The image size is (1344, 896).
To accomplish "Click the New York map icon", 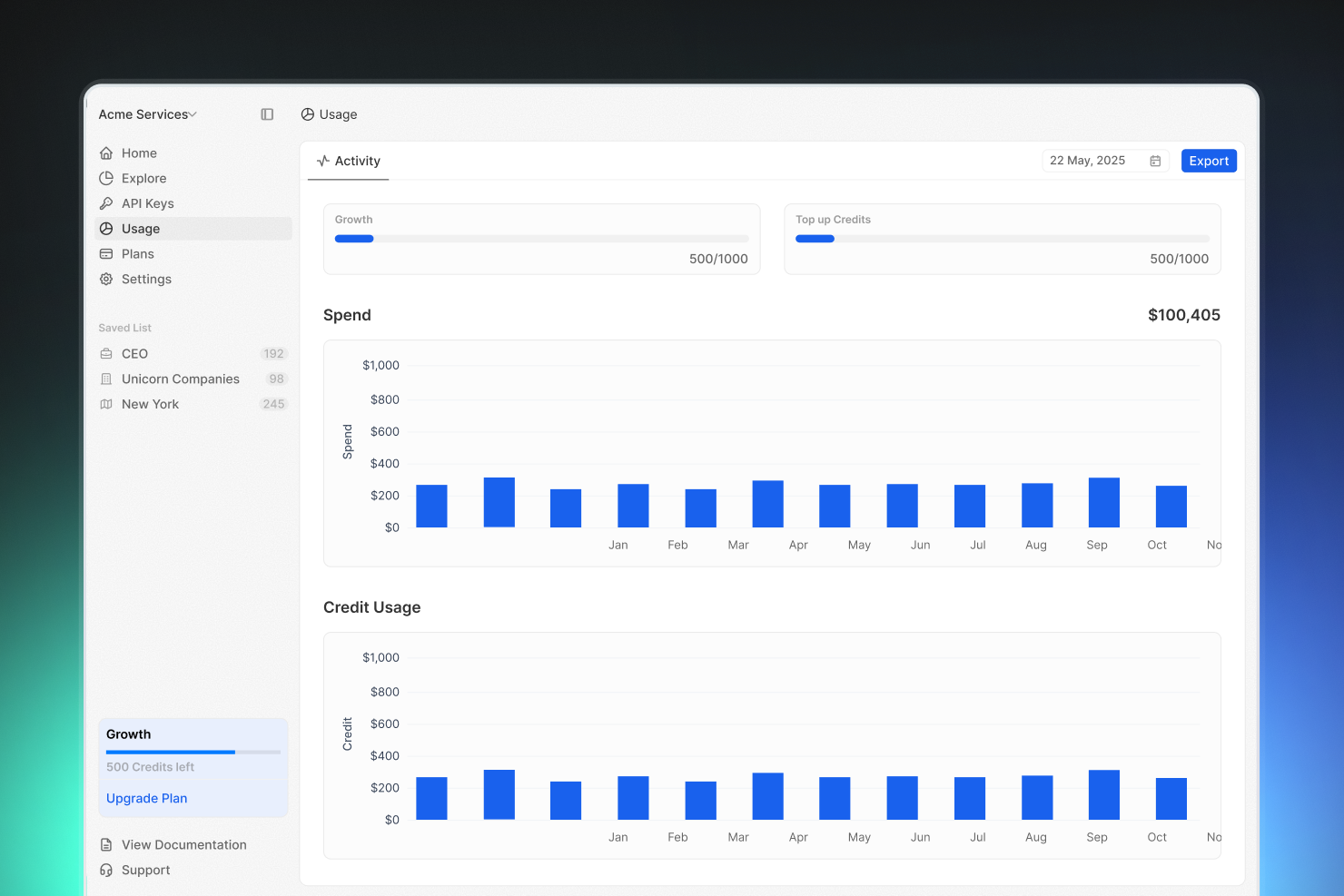I will (x=106, y=404).
